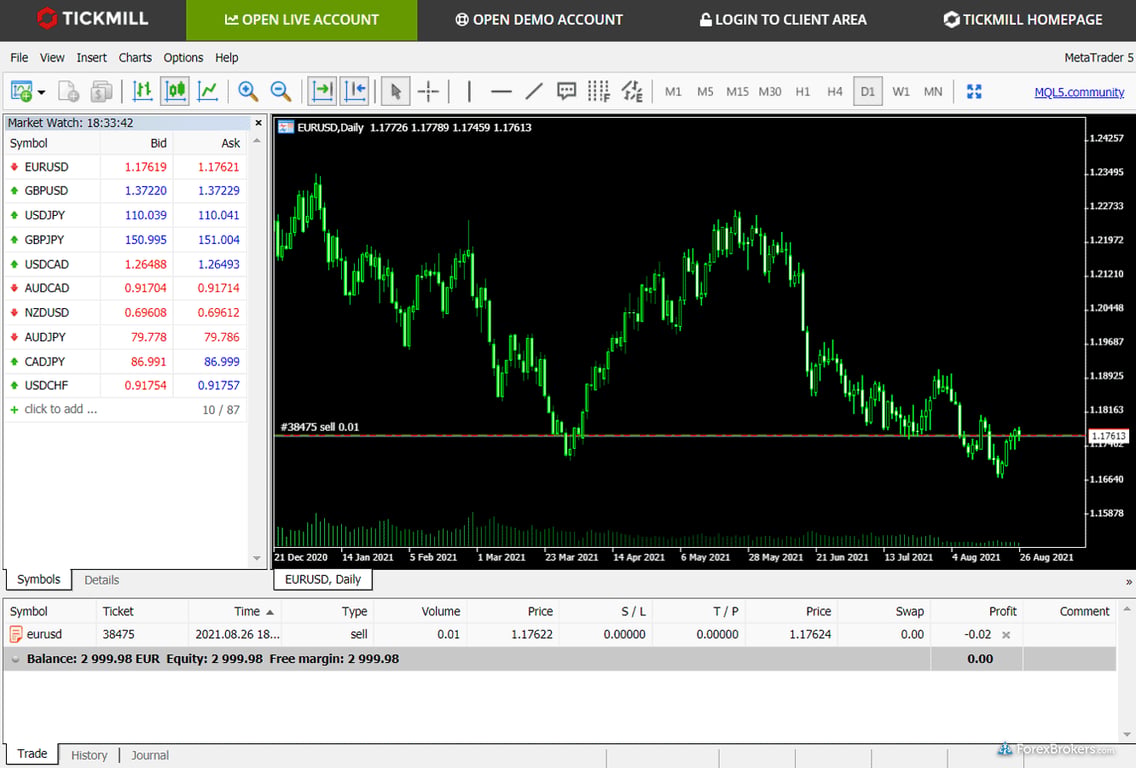Image resolution: width=1136 pixels, height=768 pixels.
Task: Click the New Order icon
Action: [x=21, y=91]
